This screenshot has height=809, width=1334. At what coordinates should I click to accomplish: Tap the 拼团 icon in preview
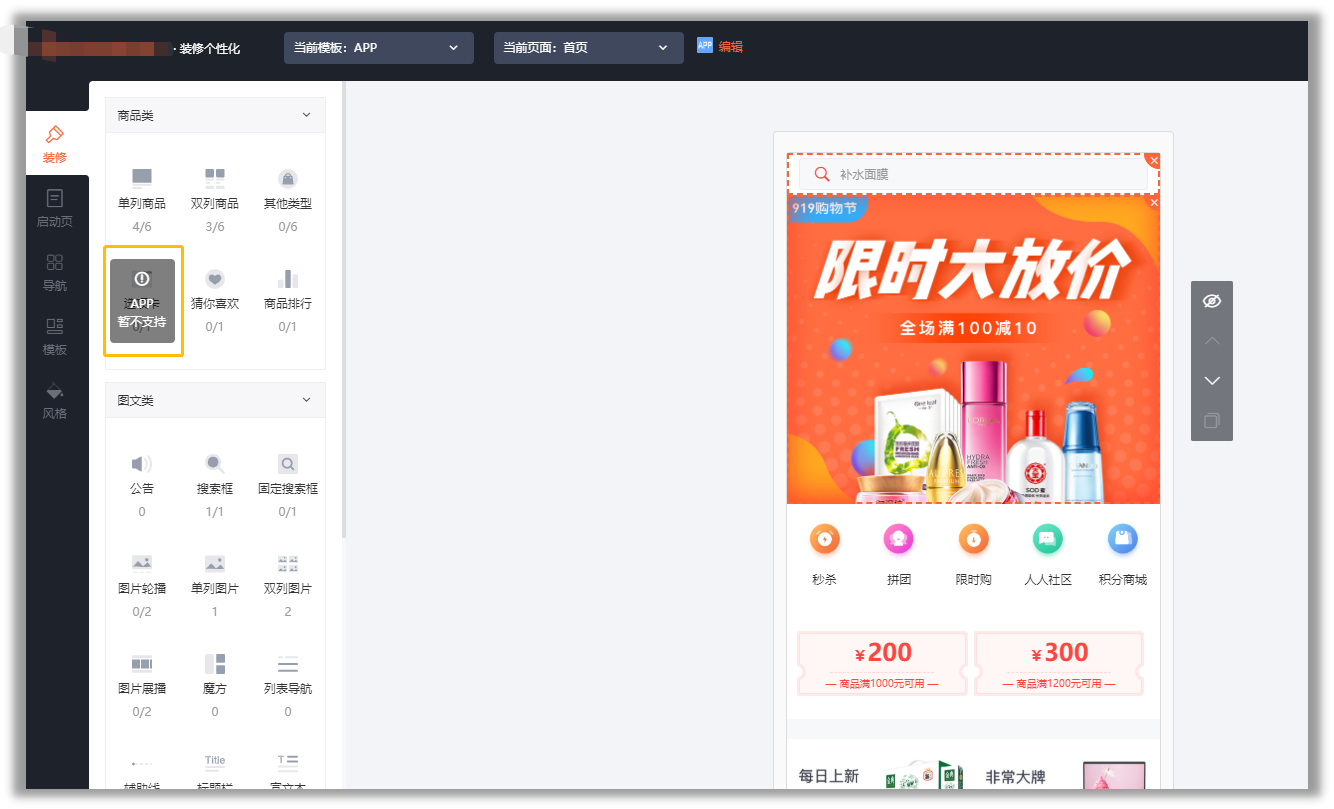point(899,539)
